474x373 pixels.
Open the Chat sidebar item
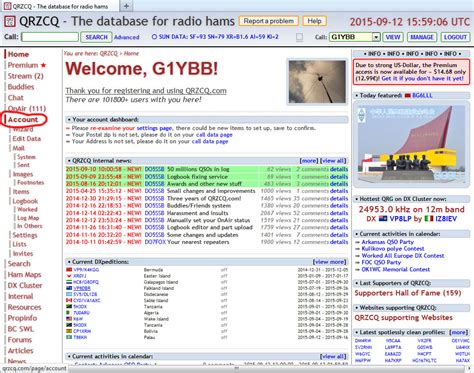(16, 98)
